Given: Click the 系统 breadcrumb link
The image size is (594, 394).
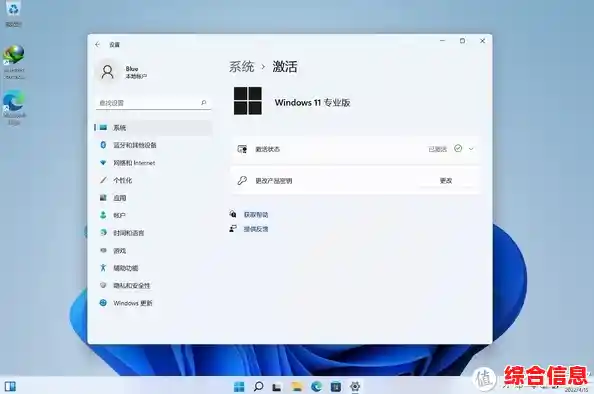Looking at the screenshot, I should click(x=242, y=67).
